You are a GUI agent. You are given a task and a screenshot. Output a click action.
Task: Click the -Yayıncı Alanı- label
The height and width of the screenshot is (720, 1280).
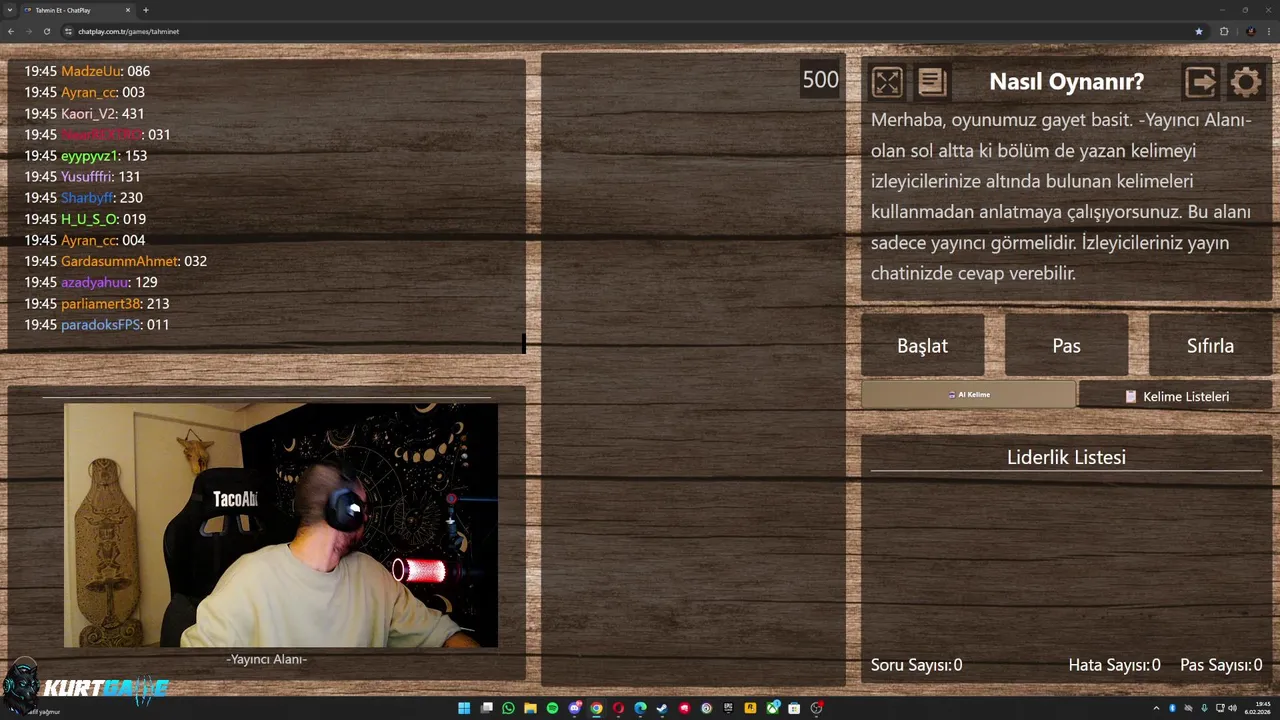(x=266, y=659)
